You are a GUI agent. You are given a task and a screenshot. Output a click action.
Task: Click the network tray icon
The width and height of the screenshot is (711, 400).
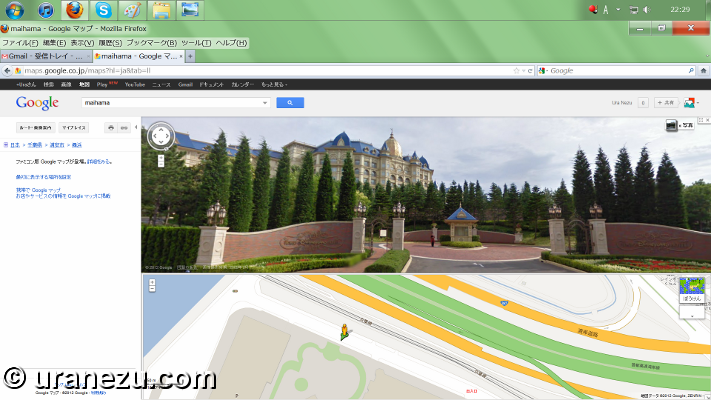tap(633, 10)
